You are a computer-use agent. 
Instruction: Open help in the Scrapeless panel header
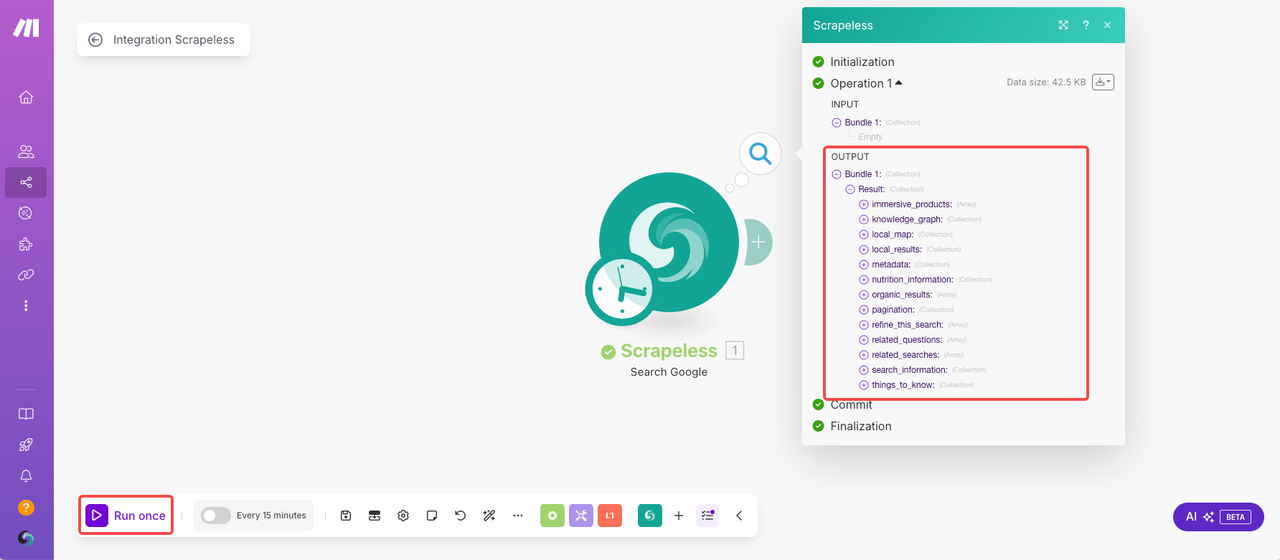1086,25
